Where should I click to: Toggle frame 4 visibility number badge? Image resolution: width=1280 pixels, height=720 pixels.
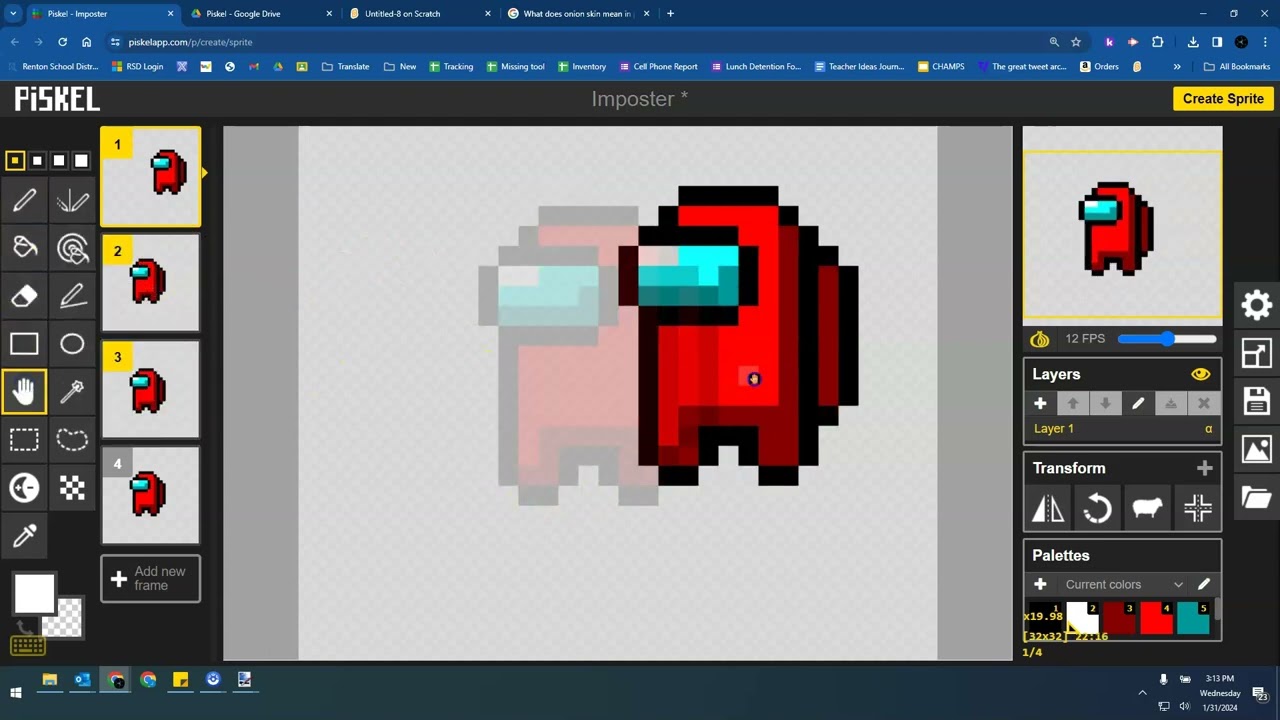point(117,464)
